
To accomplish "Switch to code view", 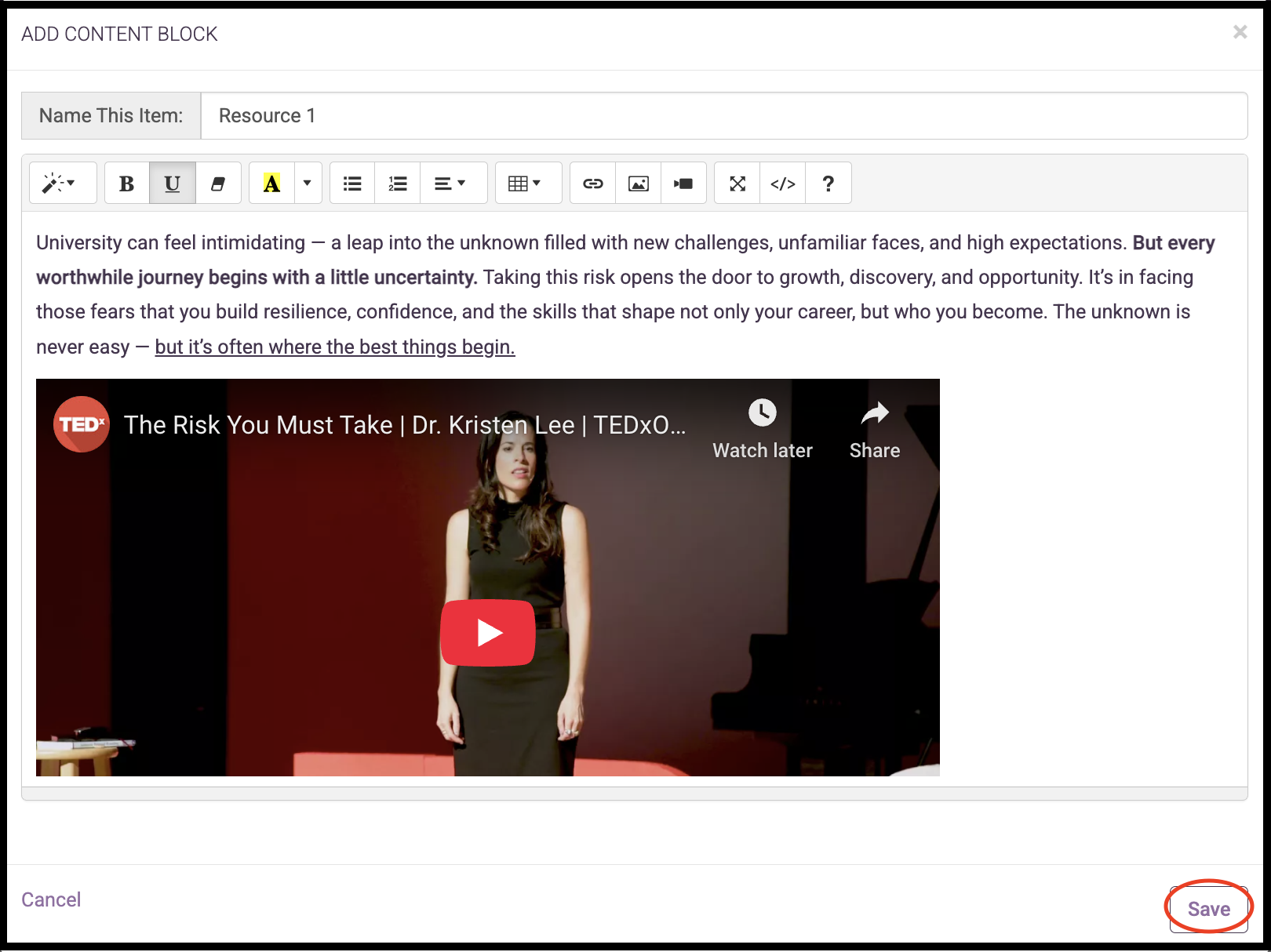I will [783, 183].
